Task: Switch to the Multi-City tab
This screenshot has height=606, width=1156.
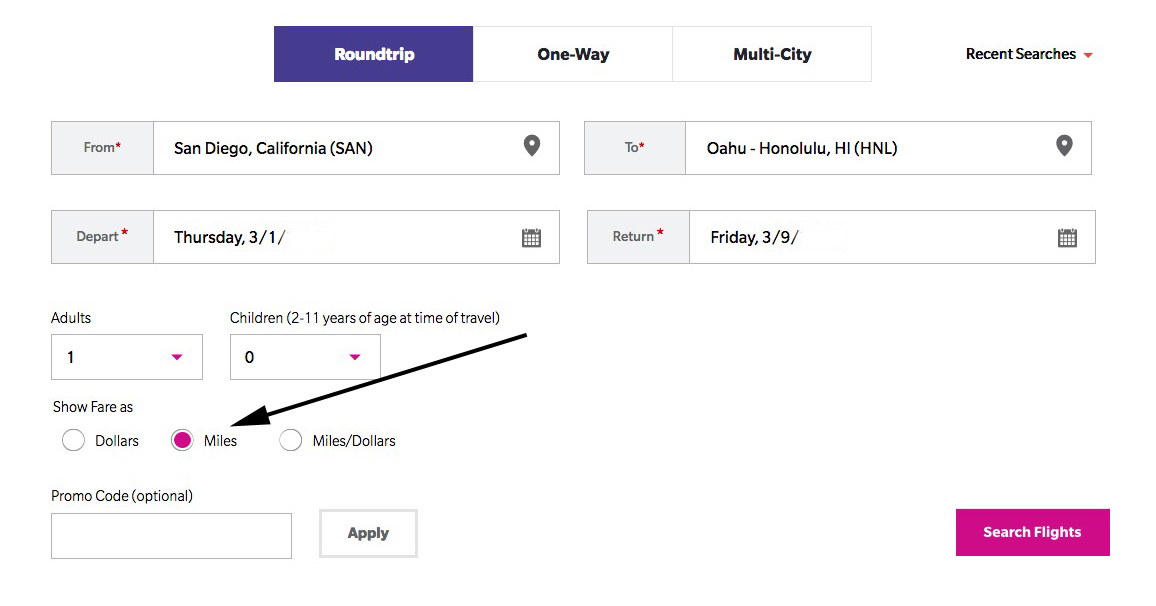Action: [x=771, y=54]
